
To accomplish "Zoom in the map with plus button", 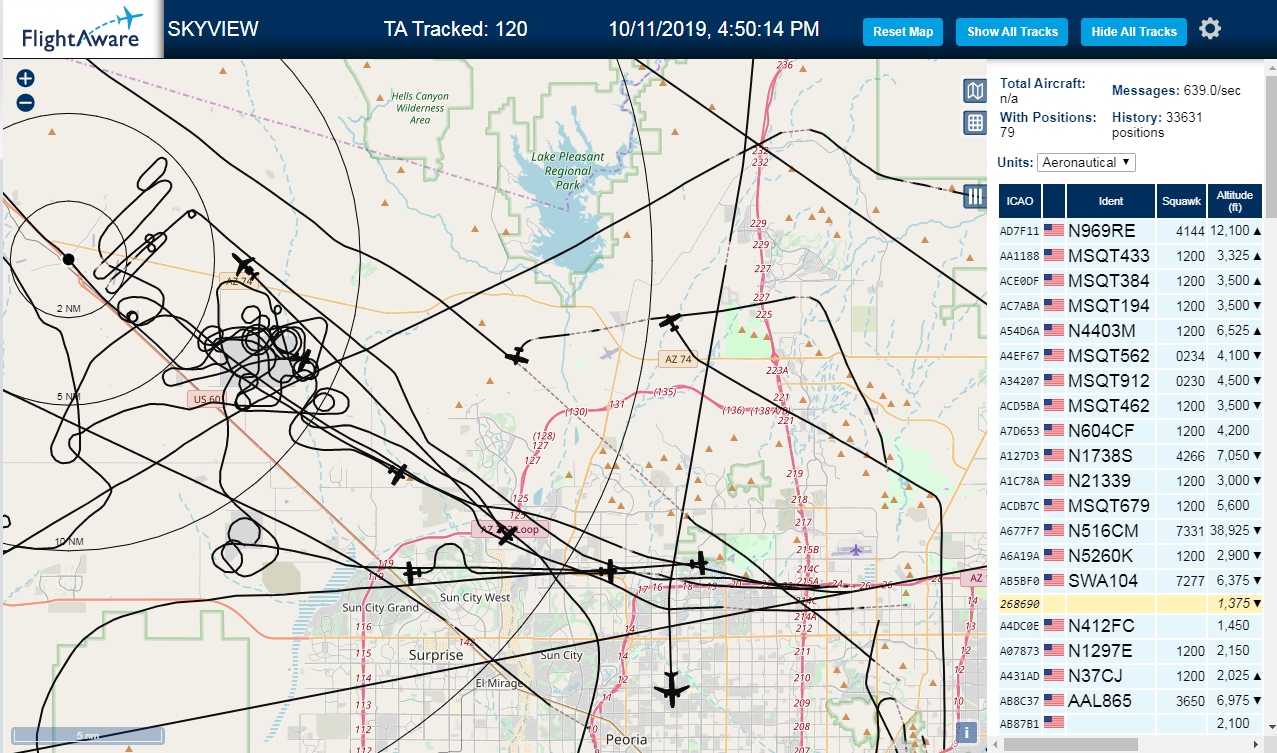I will pyautogui.click(x=26, y=78).
